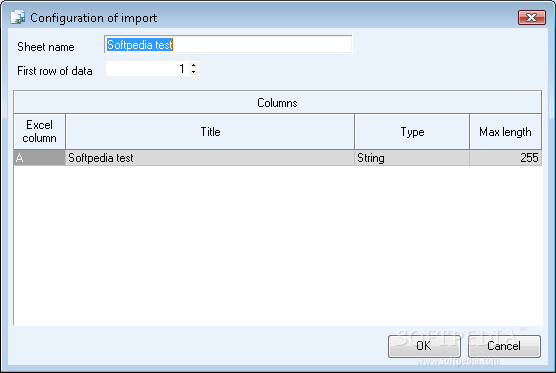The height and width of the screenshot is (373, 556).
Task: Select the 255 max length cell
Action: pos(505,158)
